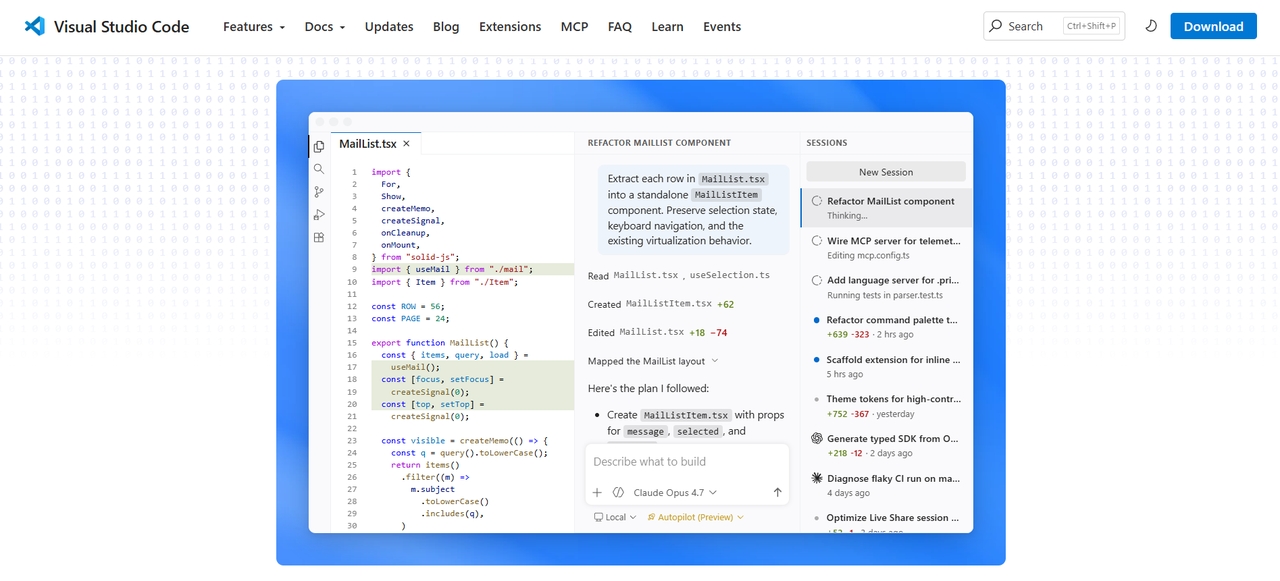Click the monitor icon beside Local
This screenshot has width=1280, height=581.
click(x=598, y=517)
